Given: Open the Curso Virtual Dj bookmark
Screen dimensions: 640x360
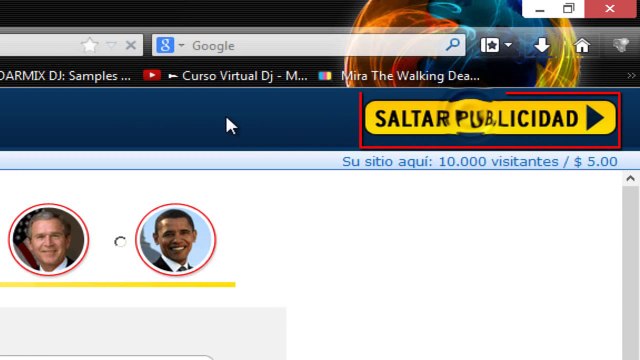Looking at the screenshot, I should click(x=238, y=76).
